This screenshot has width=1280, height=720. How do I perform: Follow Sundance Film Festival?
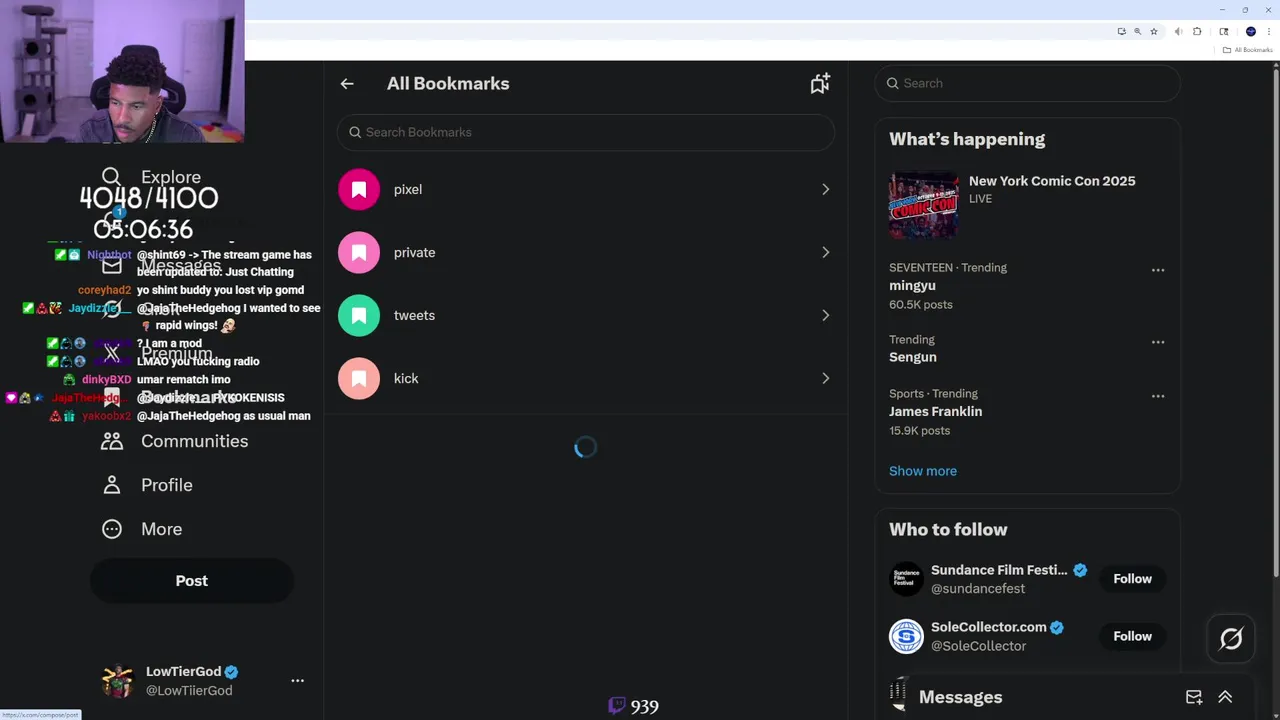tap(1133, 579)
